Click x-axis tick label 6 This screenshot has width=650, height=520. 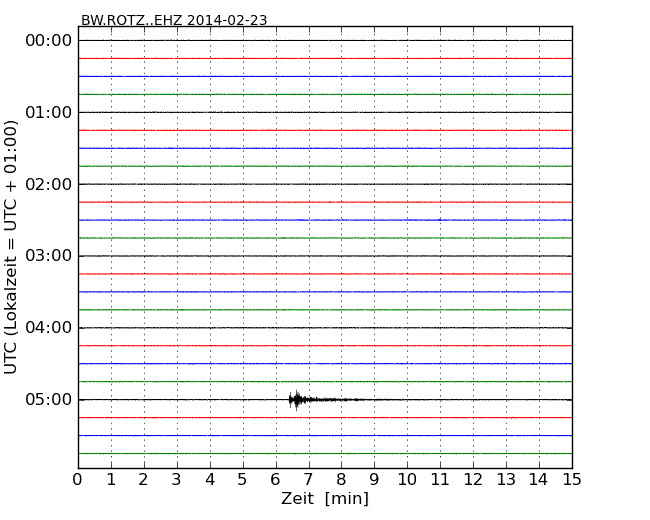pyautogui.click(x=275, y=480)
